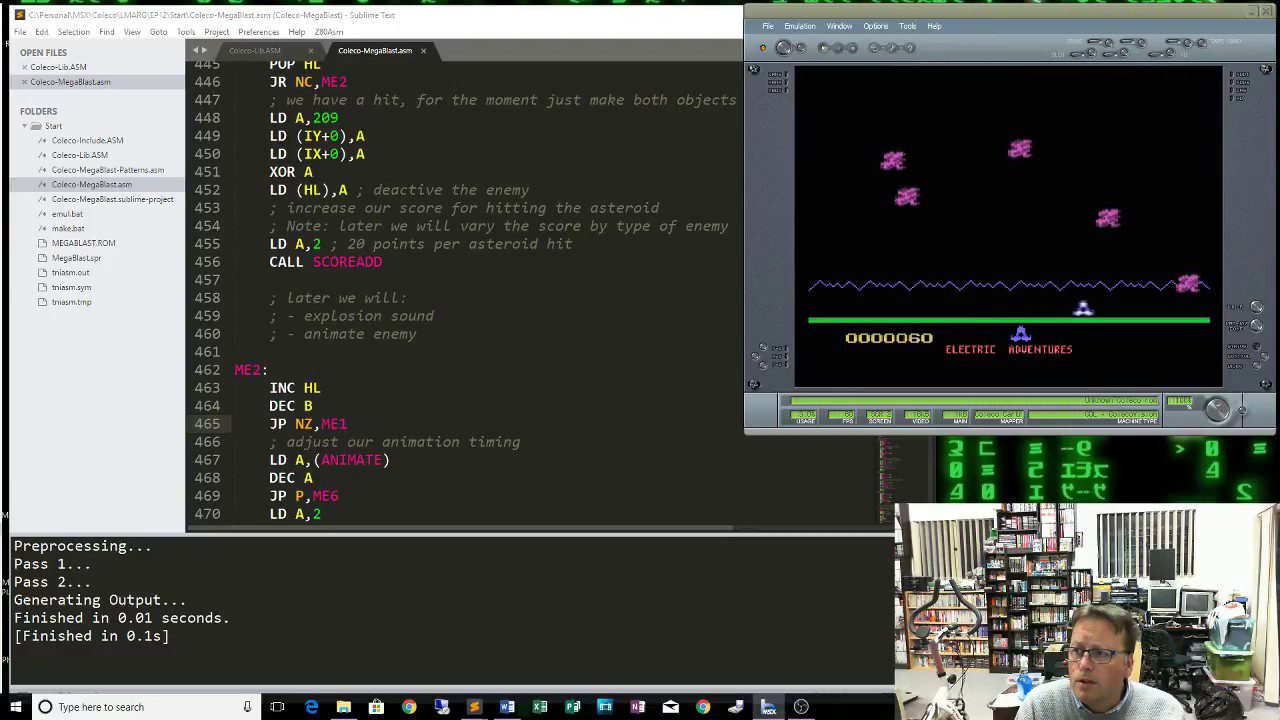Open Word from the taskbar
This screenshot has height=720, width=1280.
[x=507, y=707]
